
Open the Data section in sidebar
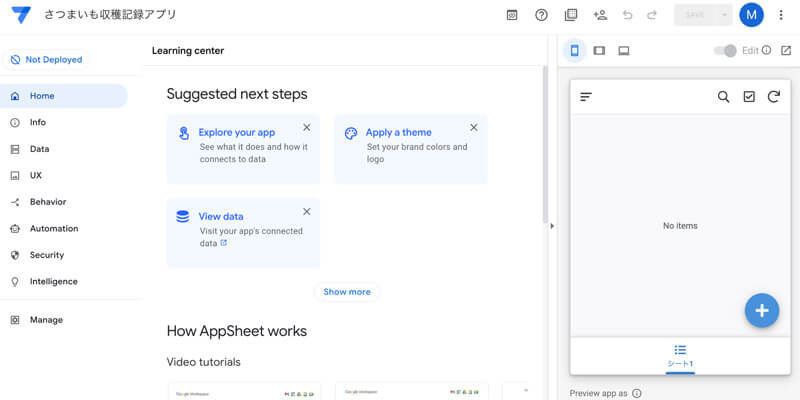tap(40, 149)
